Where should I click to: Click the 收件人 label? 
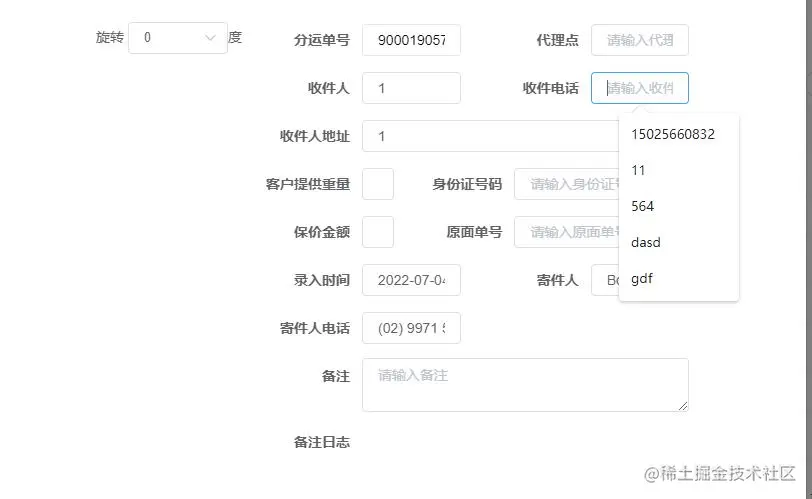[329, 88]
